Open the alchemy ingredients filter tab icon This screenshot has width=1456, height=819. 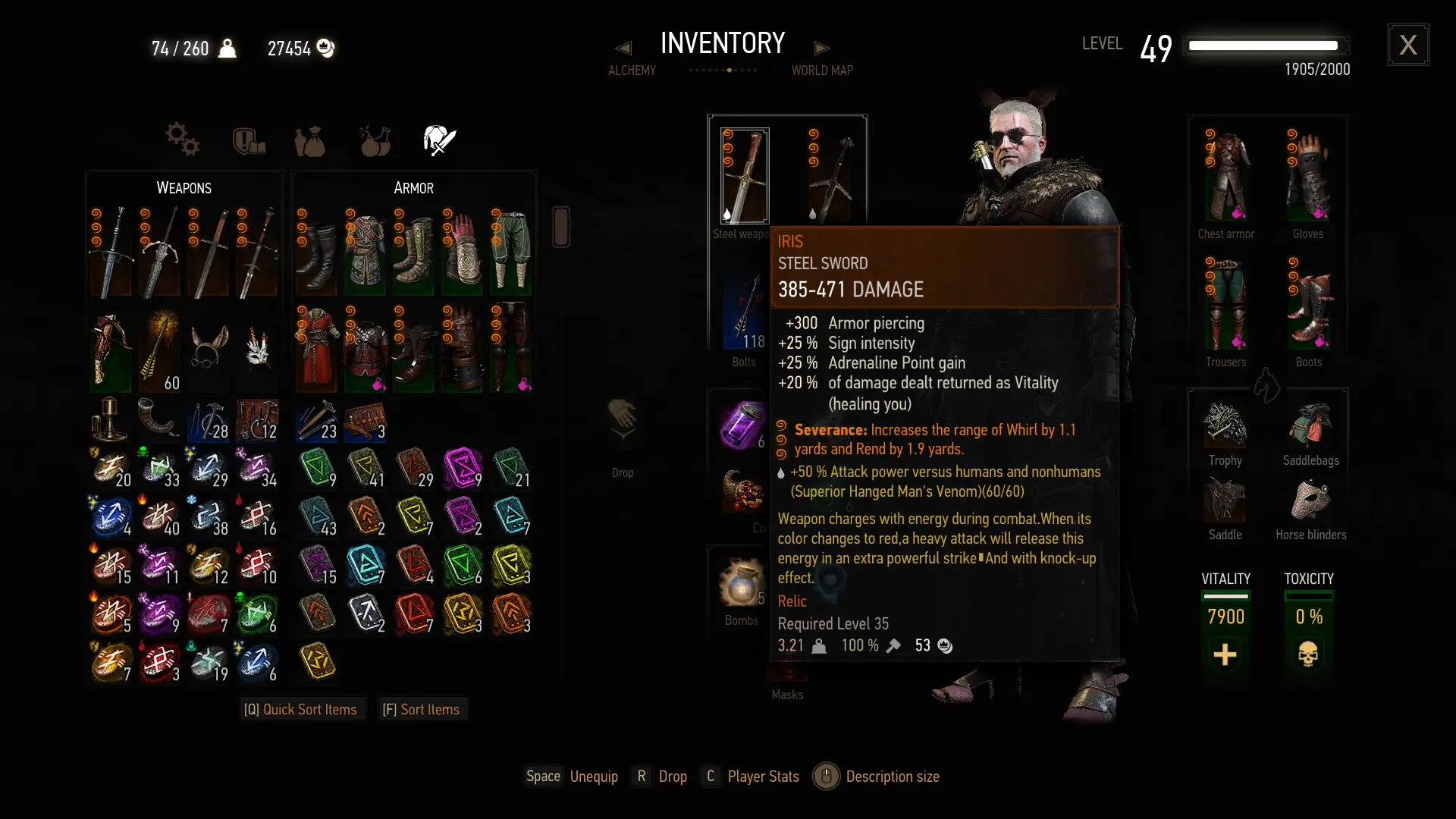[375, 140]
